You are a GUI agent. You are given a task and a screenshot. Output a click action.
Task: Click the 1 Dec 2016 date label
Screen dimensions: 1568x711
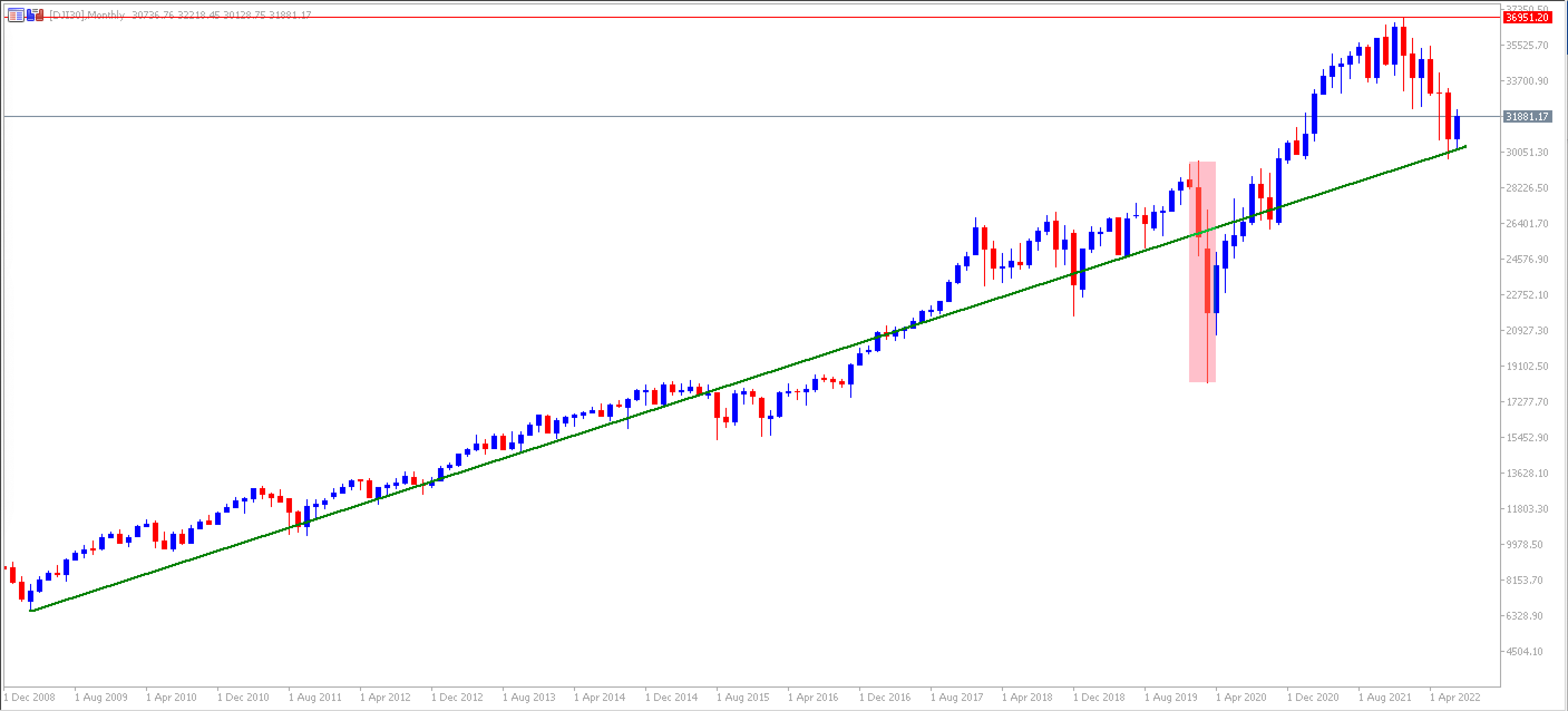point(885,697)
